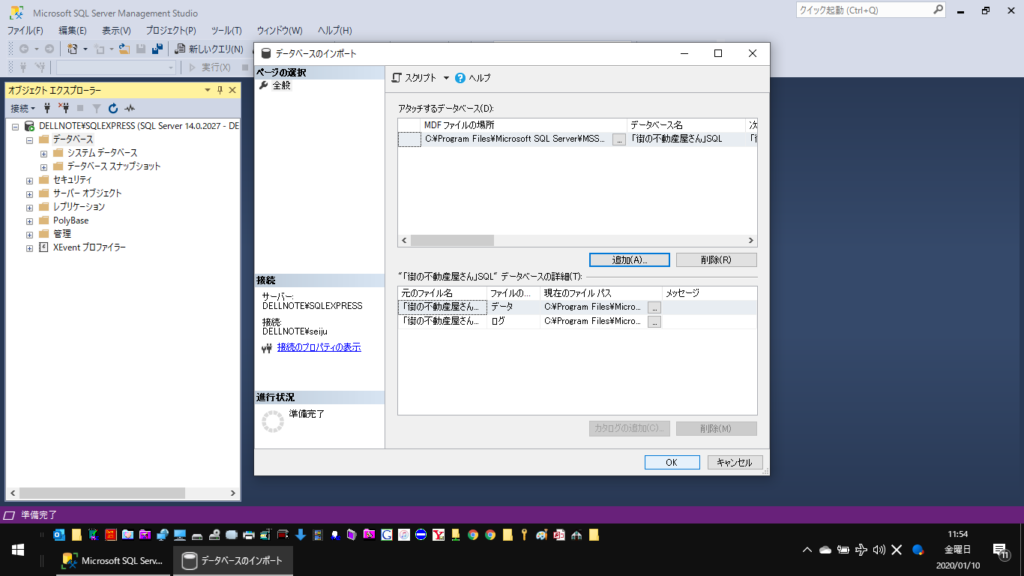
Task: Open the Windows Start menu
Action: pyautogui.click(x=18, y=550)
